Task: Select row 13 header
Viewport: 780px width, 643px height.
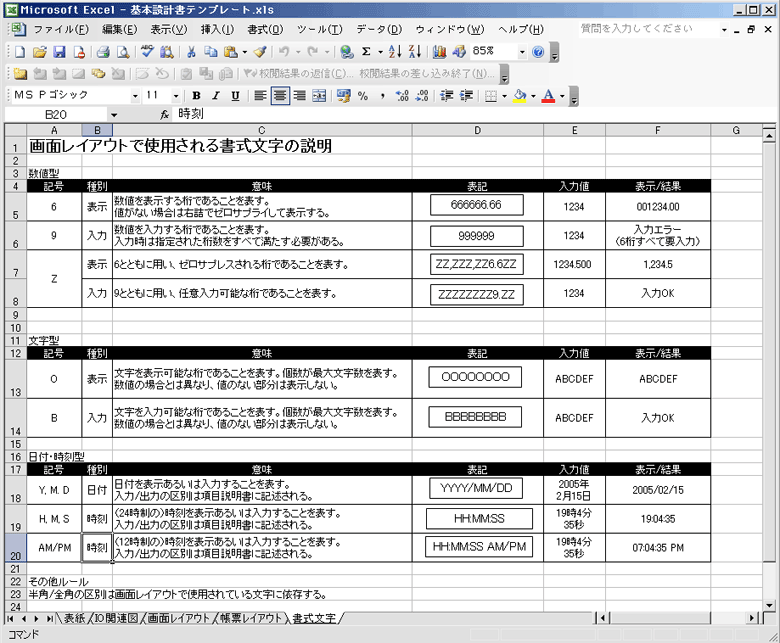Action: point(15,379)
